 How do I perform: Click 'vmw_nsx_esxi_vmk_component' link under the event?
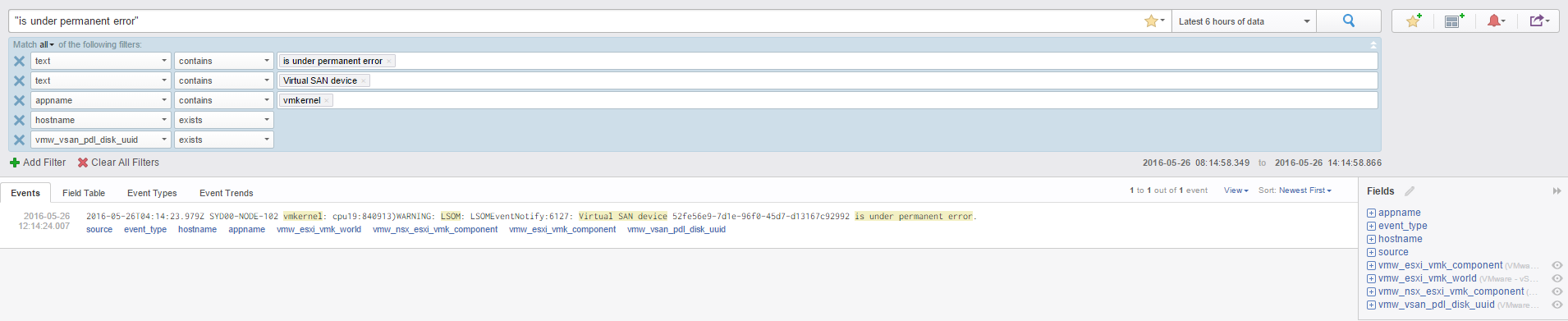click(x=435, y=230)
